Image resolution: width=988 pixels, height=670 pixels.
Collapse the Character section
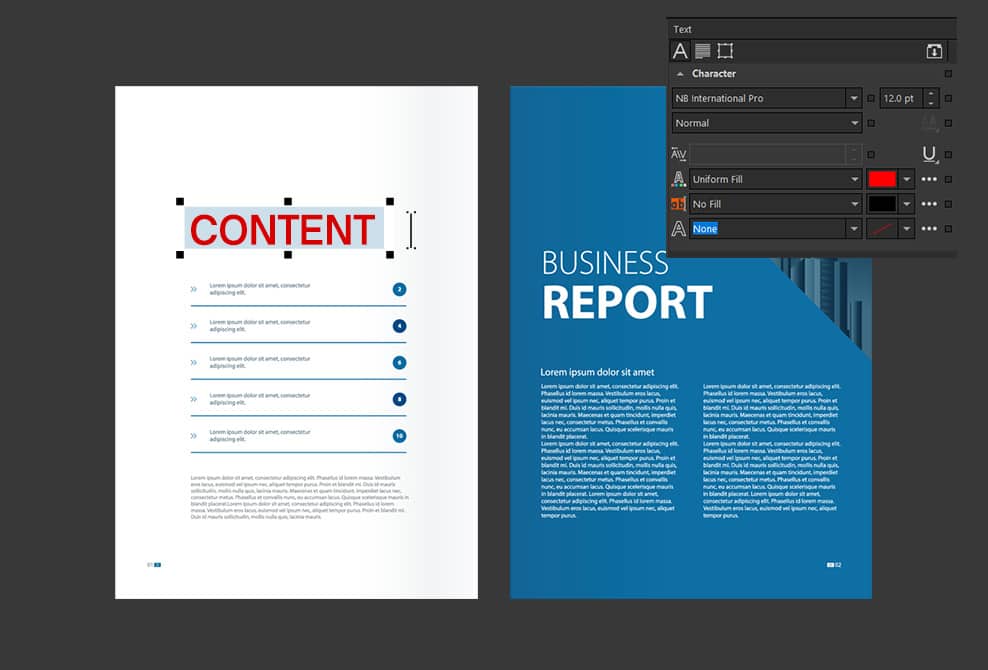pyautogui.click(x=681, y=73)
